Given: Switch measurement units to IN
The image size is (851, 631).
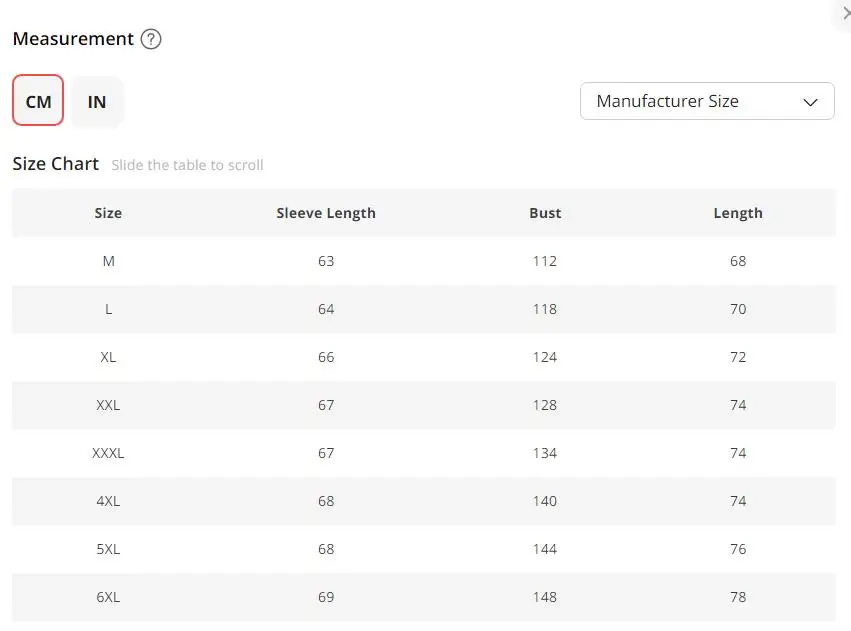Looking at the screenshot, I should 97,101.
